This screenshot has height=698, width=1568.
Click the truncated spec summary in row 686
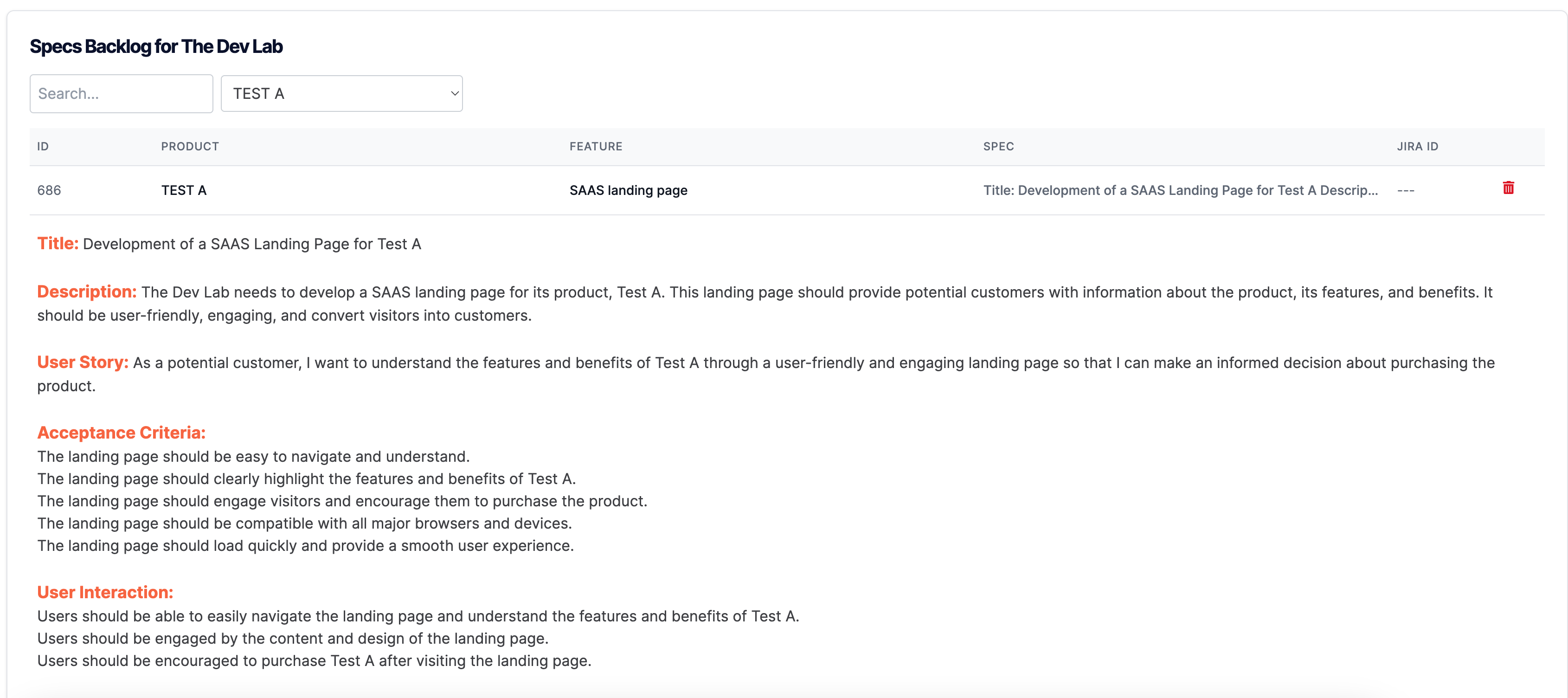pos(1180,190)
